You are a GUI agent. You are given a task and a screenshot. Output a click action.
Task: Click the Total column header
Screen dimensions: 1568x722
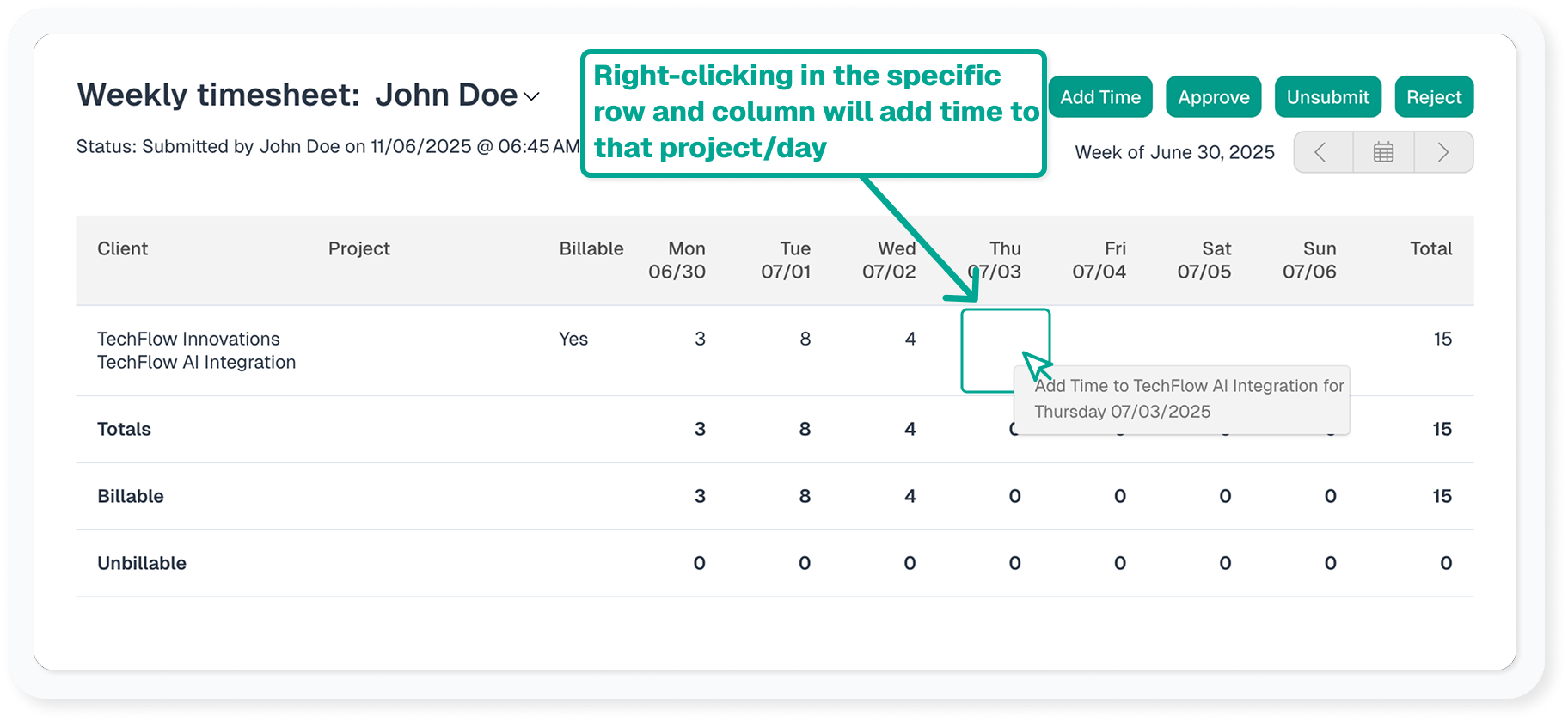(1430, 248)
